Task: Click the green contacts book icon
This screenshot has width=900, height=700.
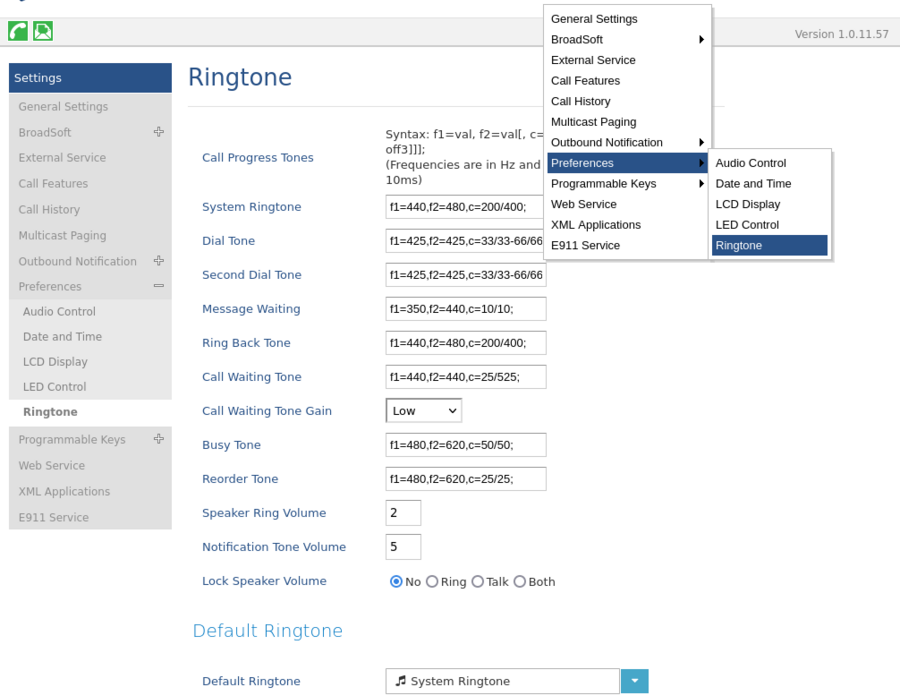Action: coord(43,31)
